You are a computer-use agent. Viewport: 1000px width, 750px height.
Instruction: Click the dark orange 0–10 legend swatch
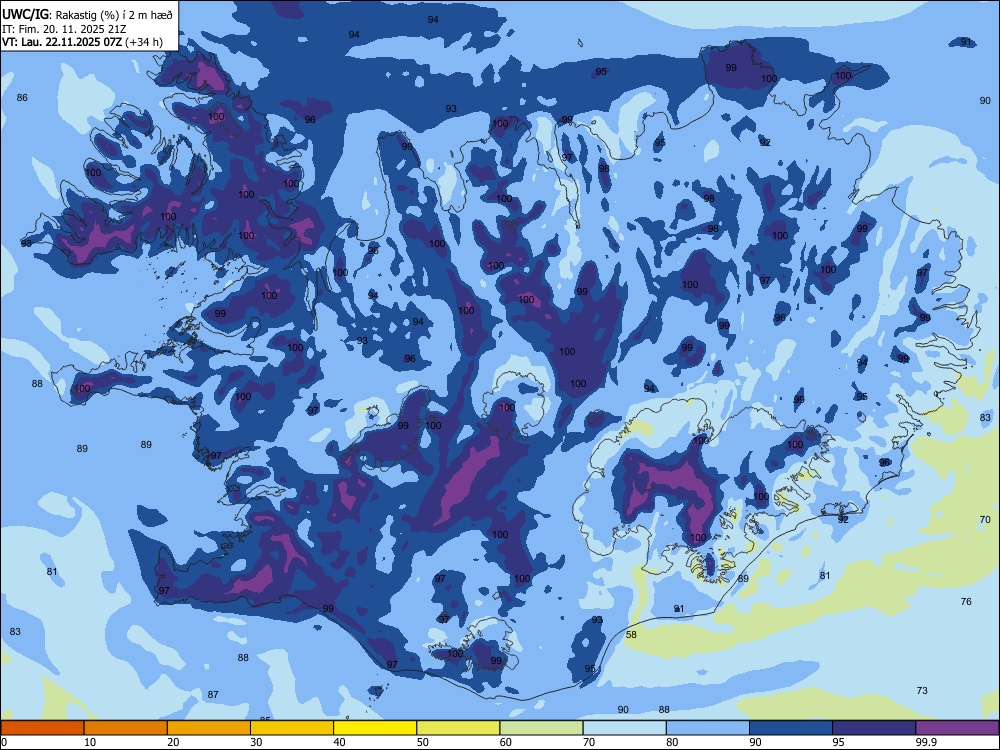click(x=42, y=728)
